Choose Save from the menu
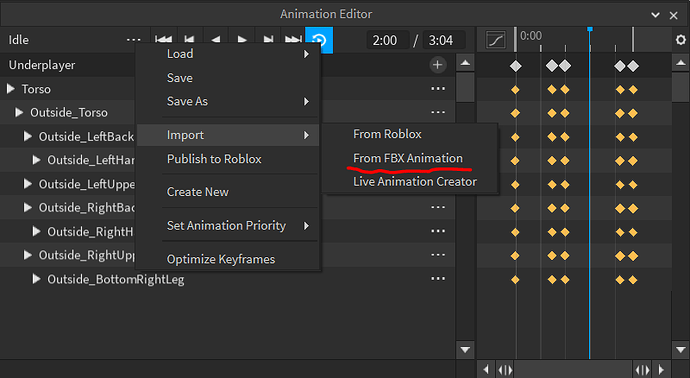 [228, 78]
